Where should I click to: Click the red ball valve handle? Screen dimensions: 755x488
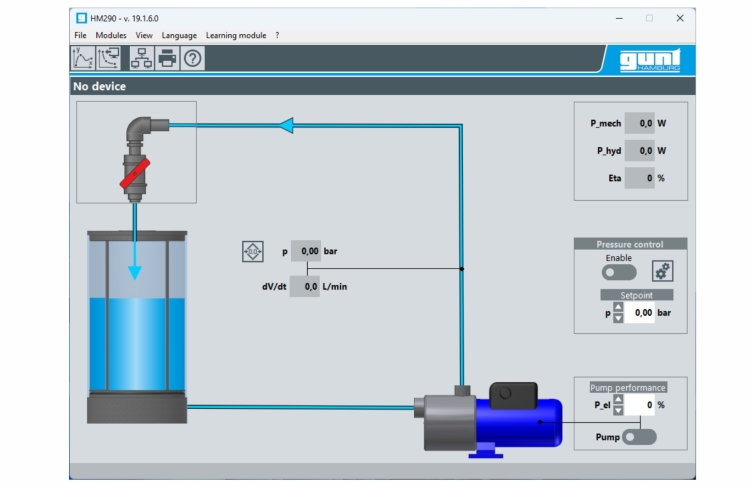point(135,173)
